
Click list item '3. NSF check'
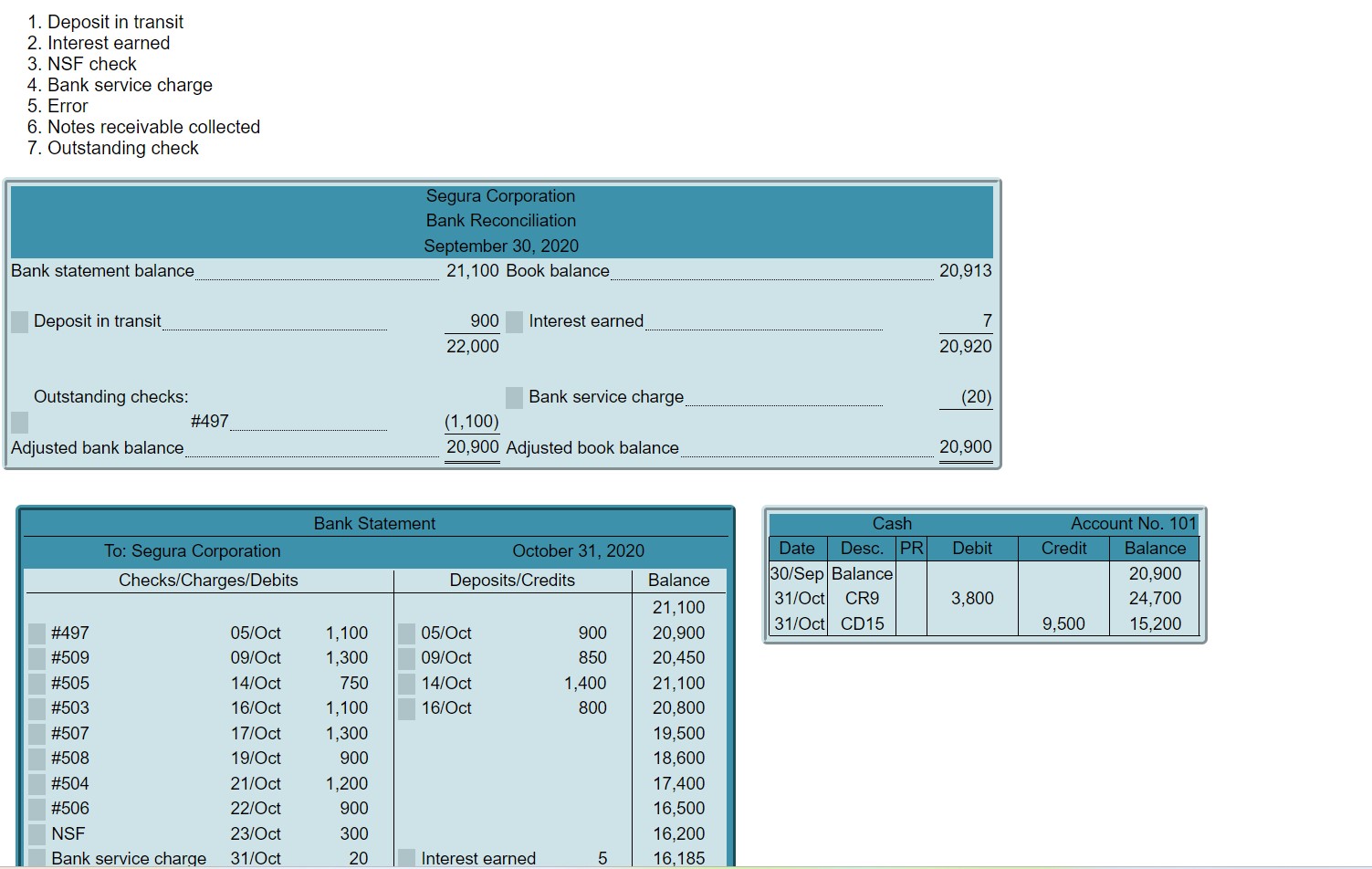coord(82,64)
